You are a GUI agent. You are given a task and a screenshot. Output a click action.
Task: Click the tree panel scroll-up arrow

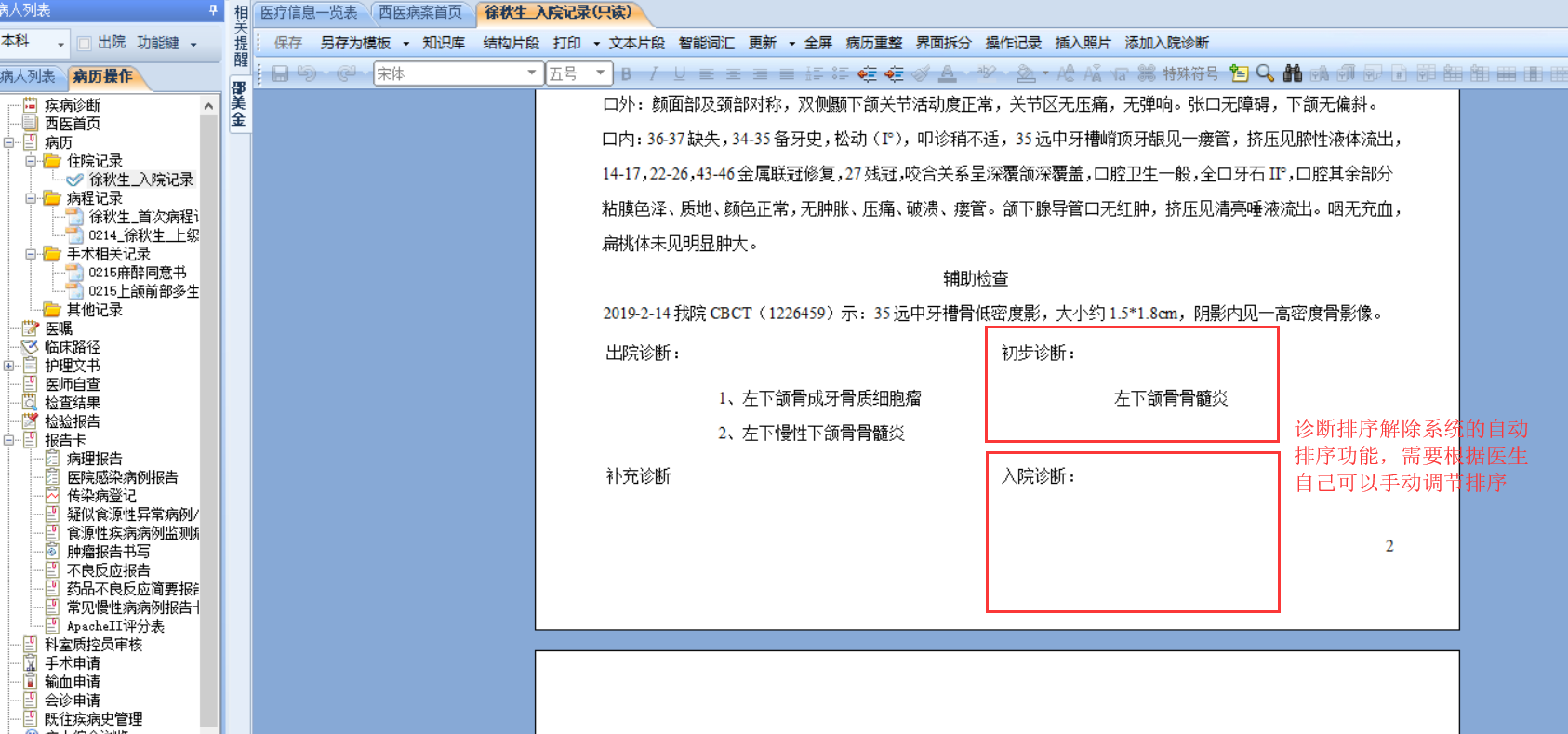[x=208, y=106]
